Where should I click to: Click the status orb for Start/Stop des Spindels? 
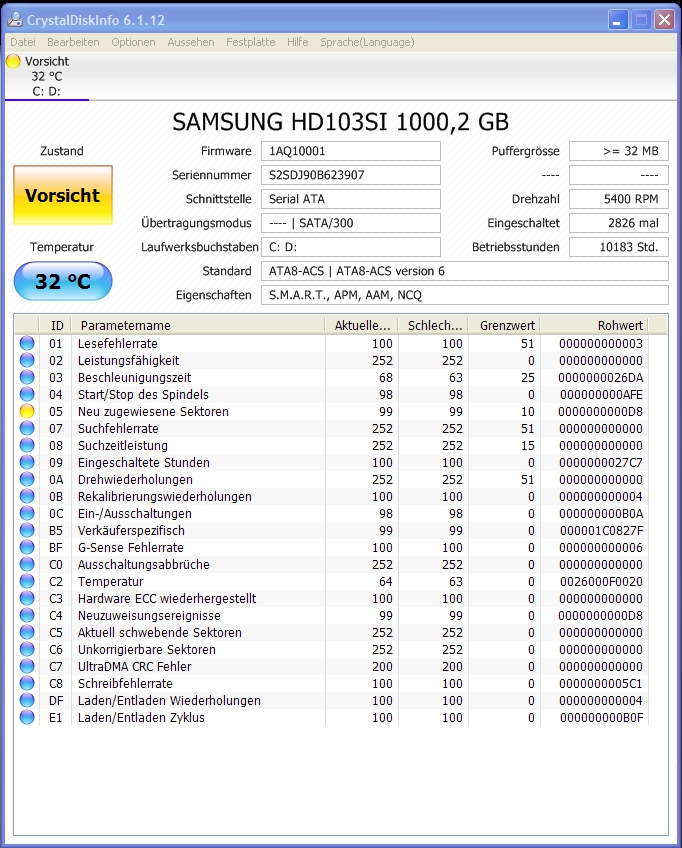click(27, 394)
